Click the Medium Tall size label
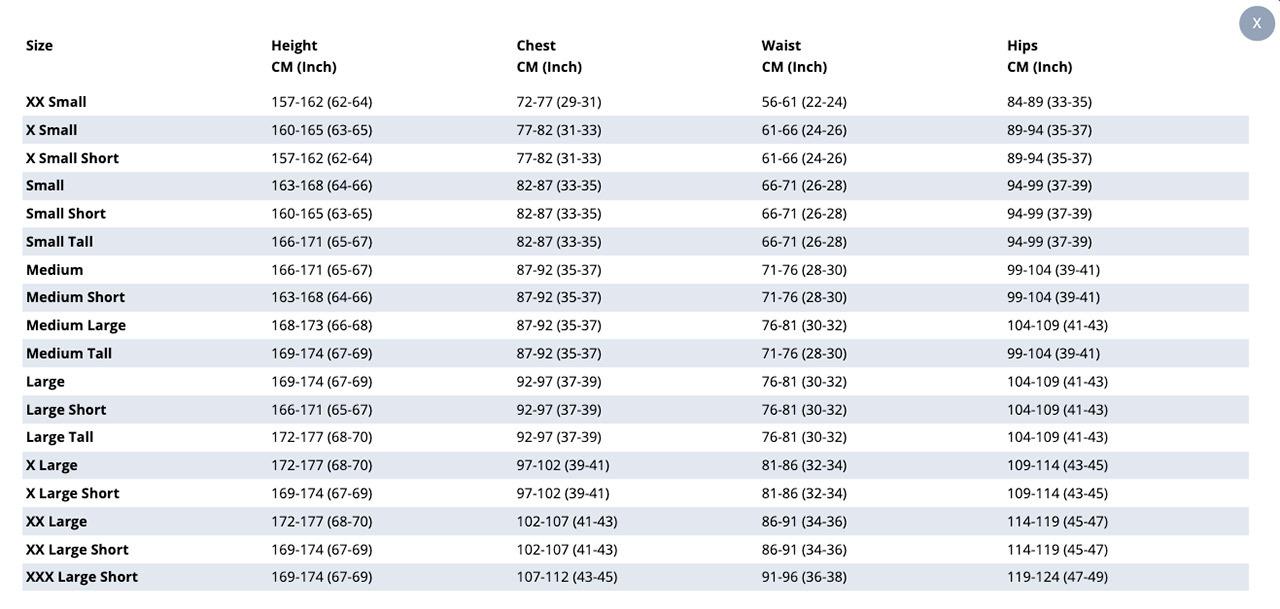 tap(69, 353)
